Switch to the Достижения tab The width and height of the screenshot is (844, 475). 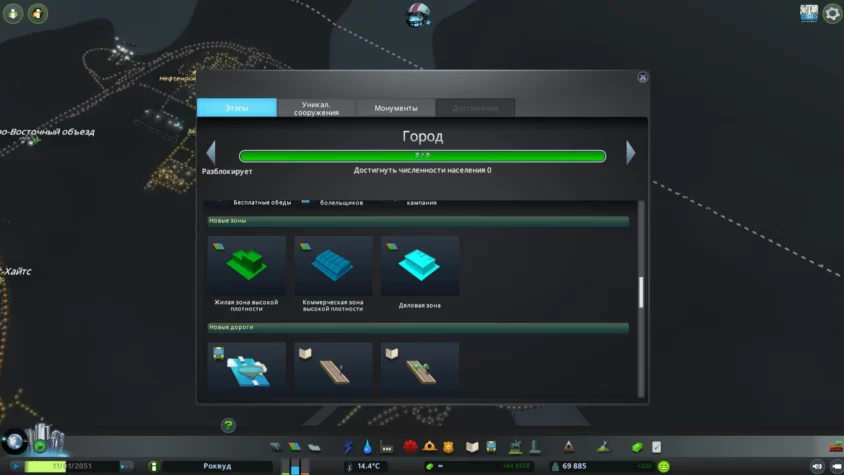click(475, 108)
